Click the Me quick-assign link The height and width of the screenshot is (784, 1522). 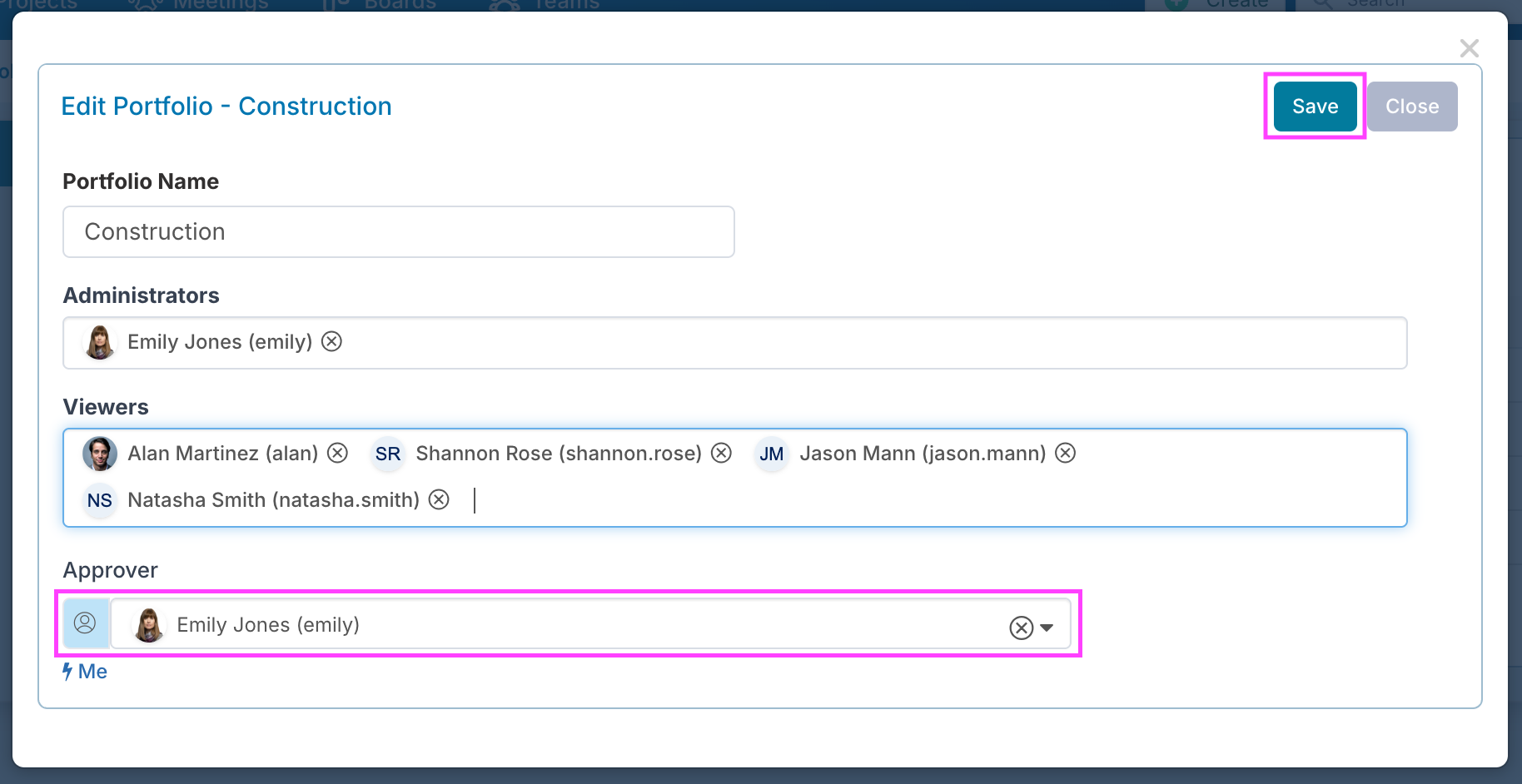[x=86, y=672]
